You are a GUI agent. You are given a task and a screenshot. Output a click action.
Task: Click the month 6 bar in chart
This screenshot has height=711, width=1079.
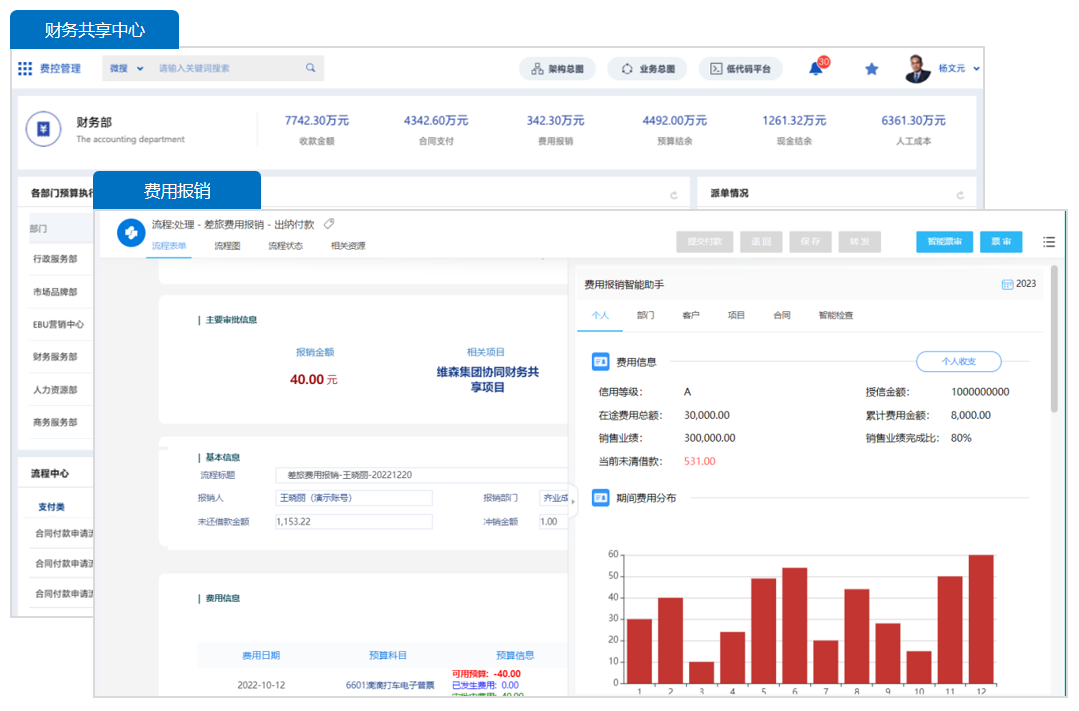795,625
